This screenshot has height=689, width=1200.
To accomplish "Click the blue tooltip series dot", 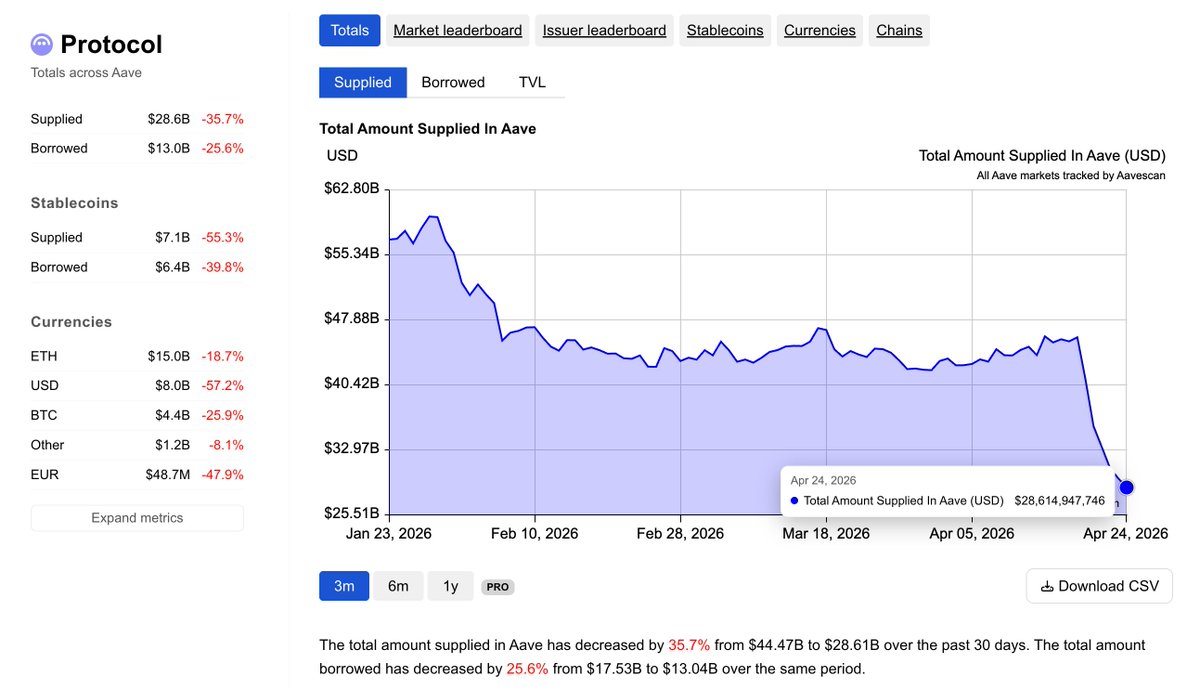I will [794, 501].
